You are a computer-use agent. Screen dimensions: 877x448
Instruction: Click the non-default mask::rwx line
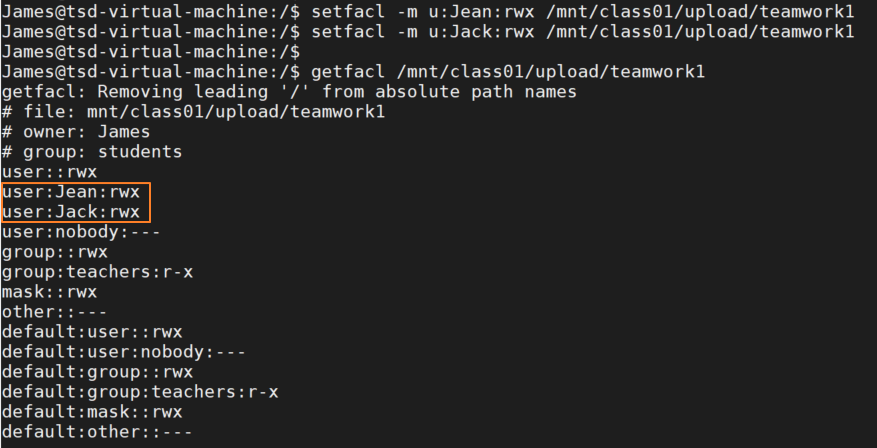49,292
